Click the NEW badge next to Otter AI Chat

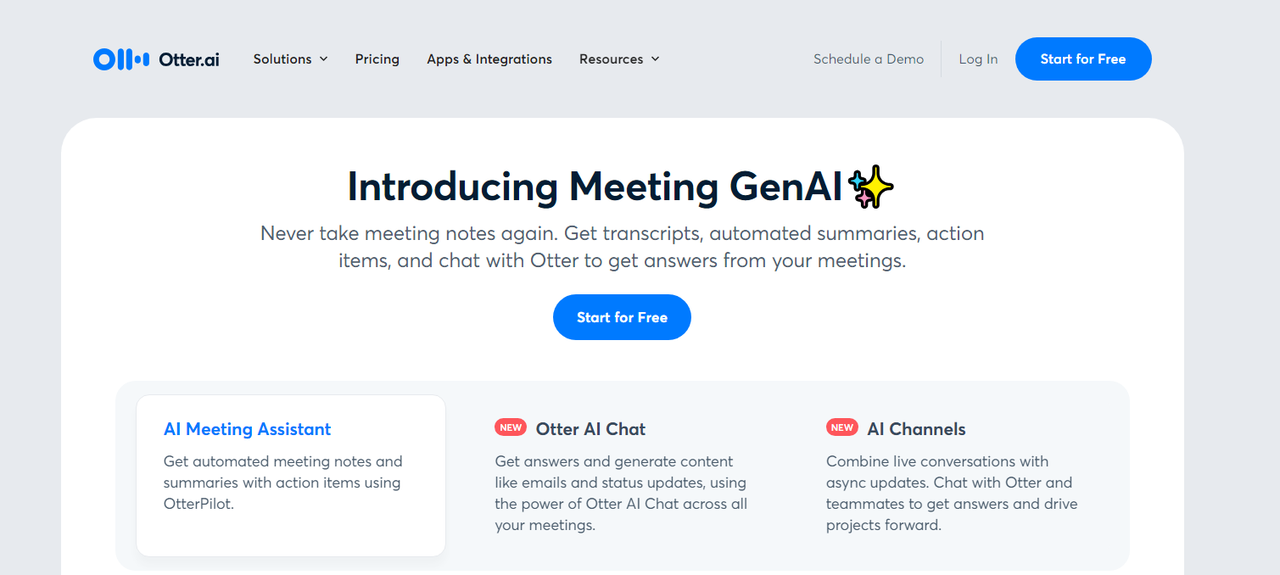[x=511, y=428]
